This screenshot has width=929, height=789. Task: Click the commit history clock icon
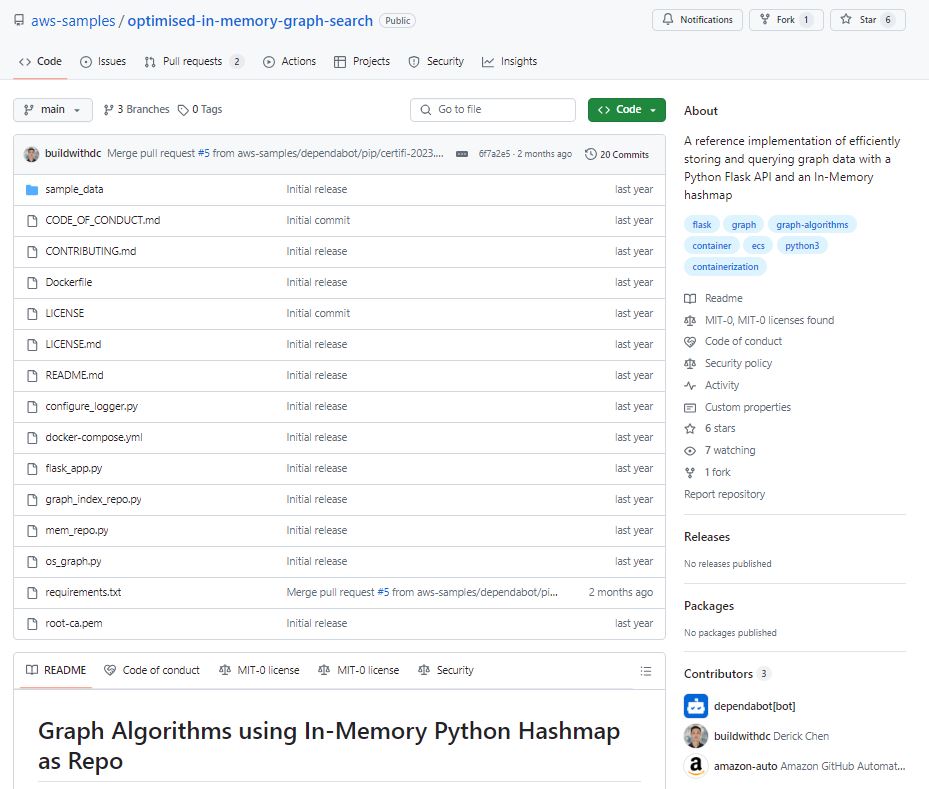click(x=590, y=154)
